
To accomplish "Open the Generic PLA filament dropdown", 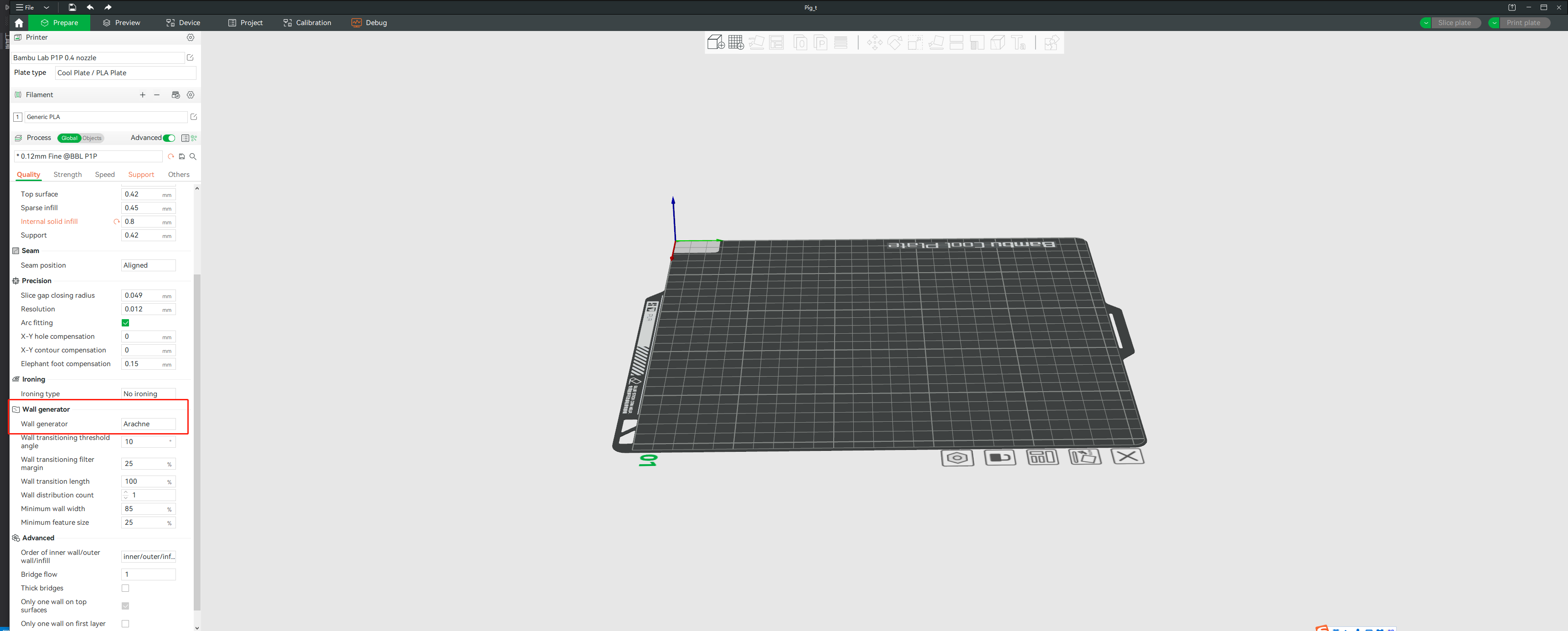I will pos(106,117).
